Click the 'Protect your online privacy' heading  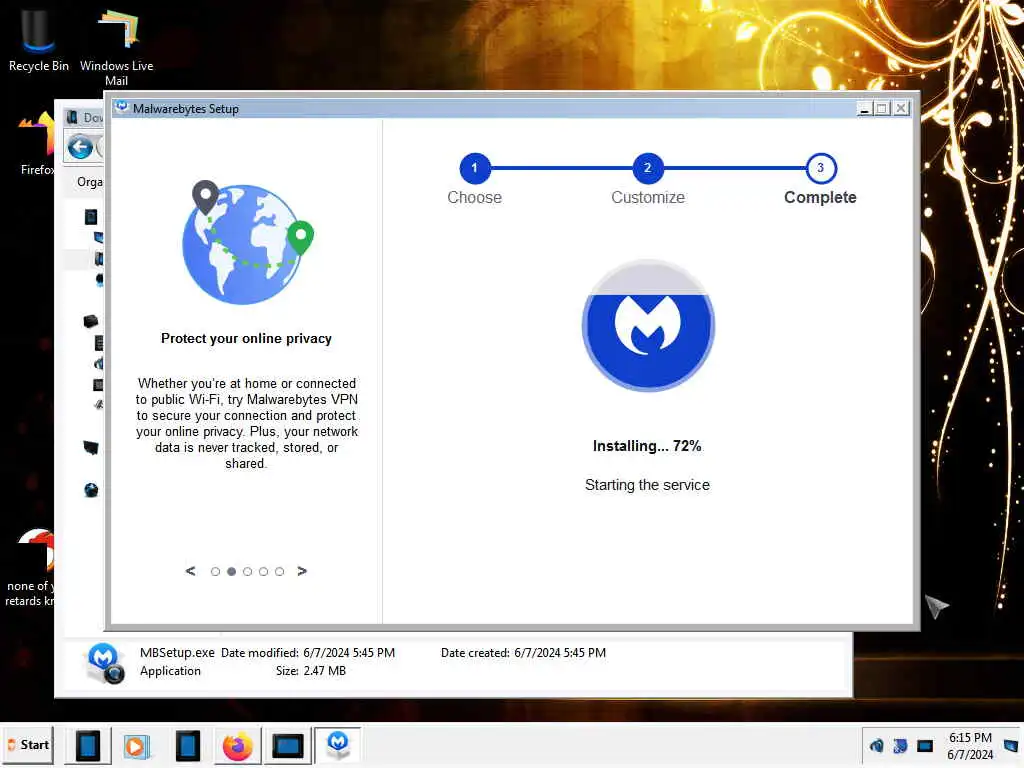(246, 338)
